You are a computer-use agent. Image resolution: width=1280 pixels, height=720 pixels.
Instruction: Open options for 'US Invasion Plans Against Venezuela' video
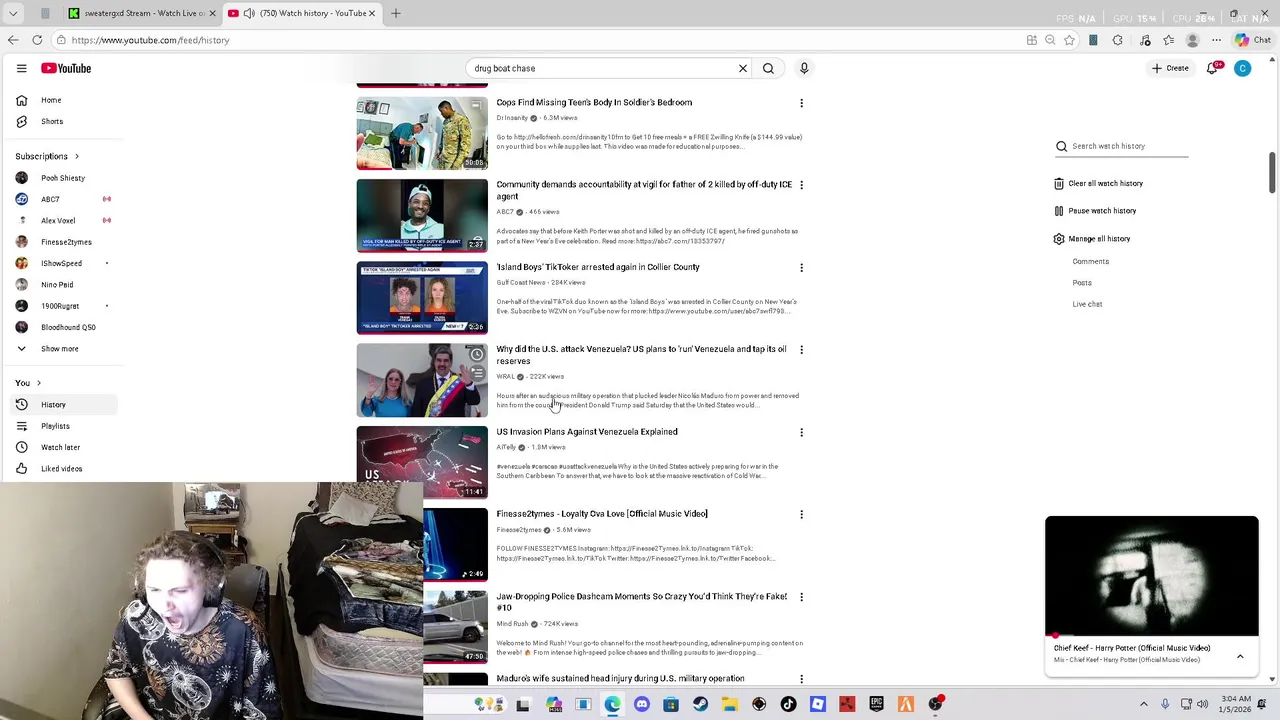pos(801,432)
